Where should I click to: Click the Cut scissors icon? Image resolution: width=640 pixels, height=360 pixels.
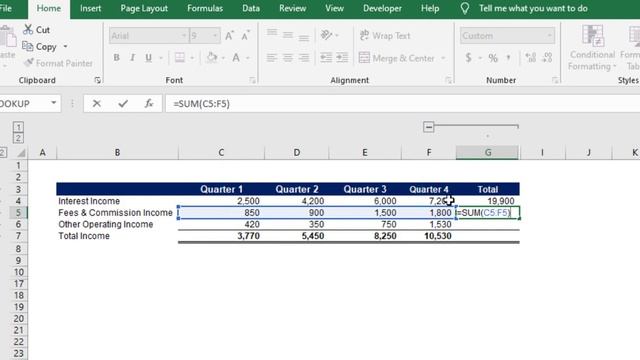(x=28, y=29)
